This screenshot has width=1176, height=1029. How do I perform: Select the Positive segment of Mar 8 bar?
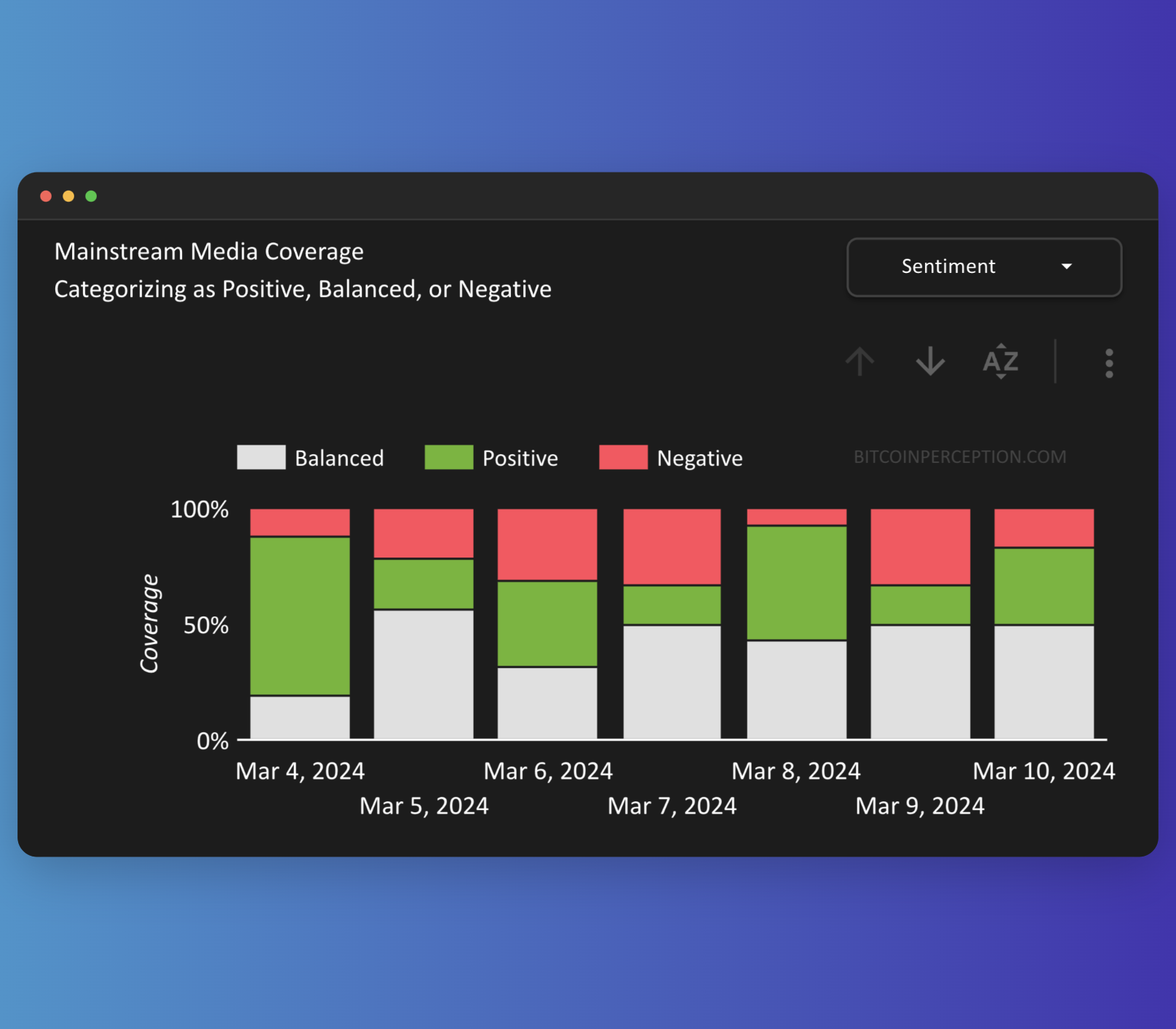click(797, 583)
